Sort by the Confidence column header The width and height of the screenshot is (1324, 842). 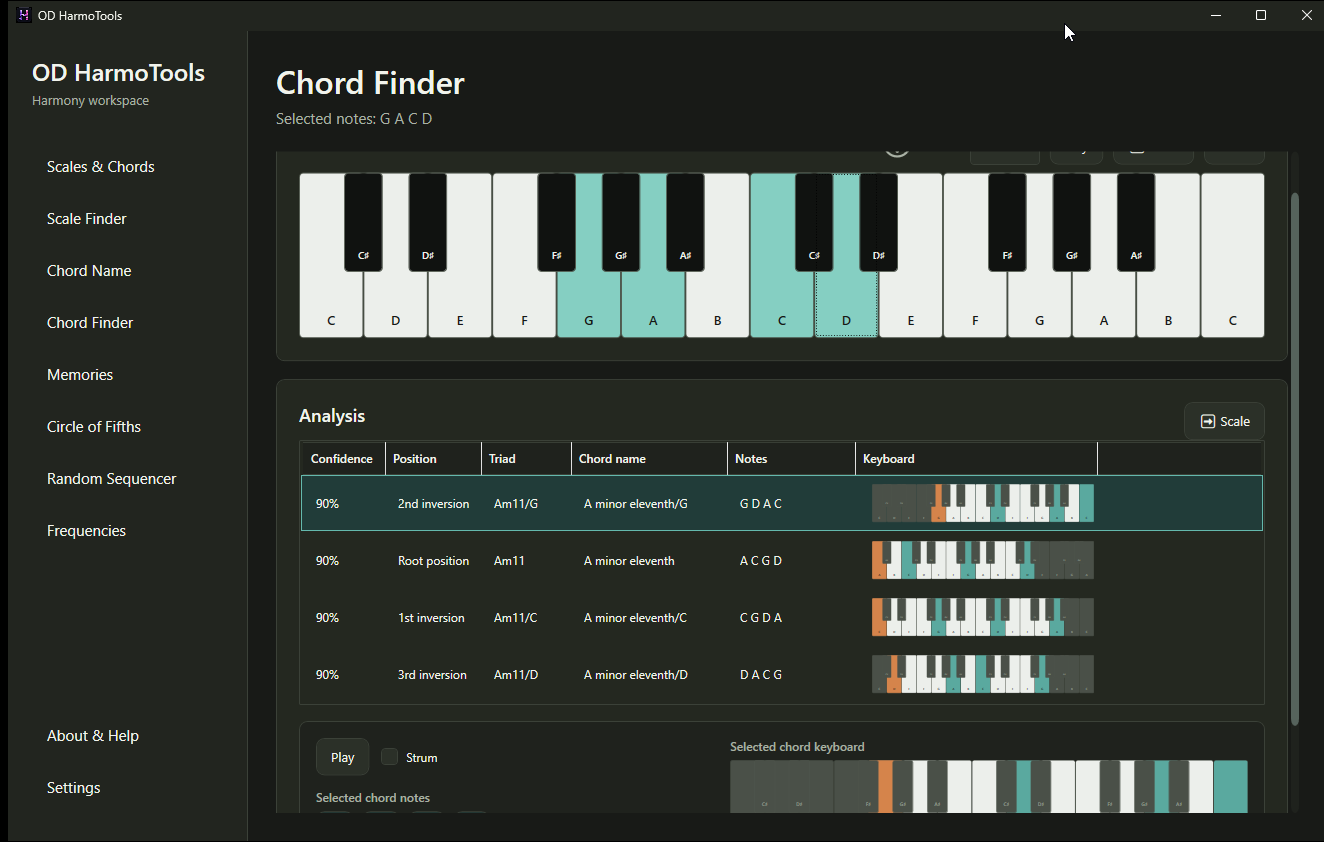pos(343,459)
